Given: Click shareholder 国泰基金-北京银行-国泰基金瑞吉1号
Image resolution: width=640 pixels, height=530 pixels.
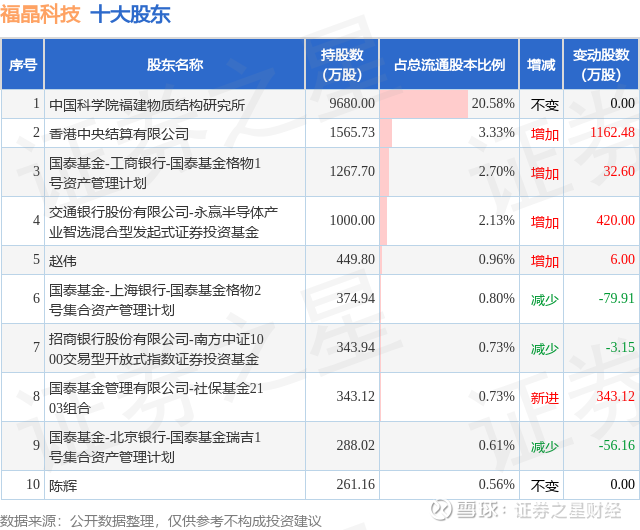Looking at the screenshot, I should coord(155,447).
